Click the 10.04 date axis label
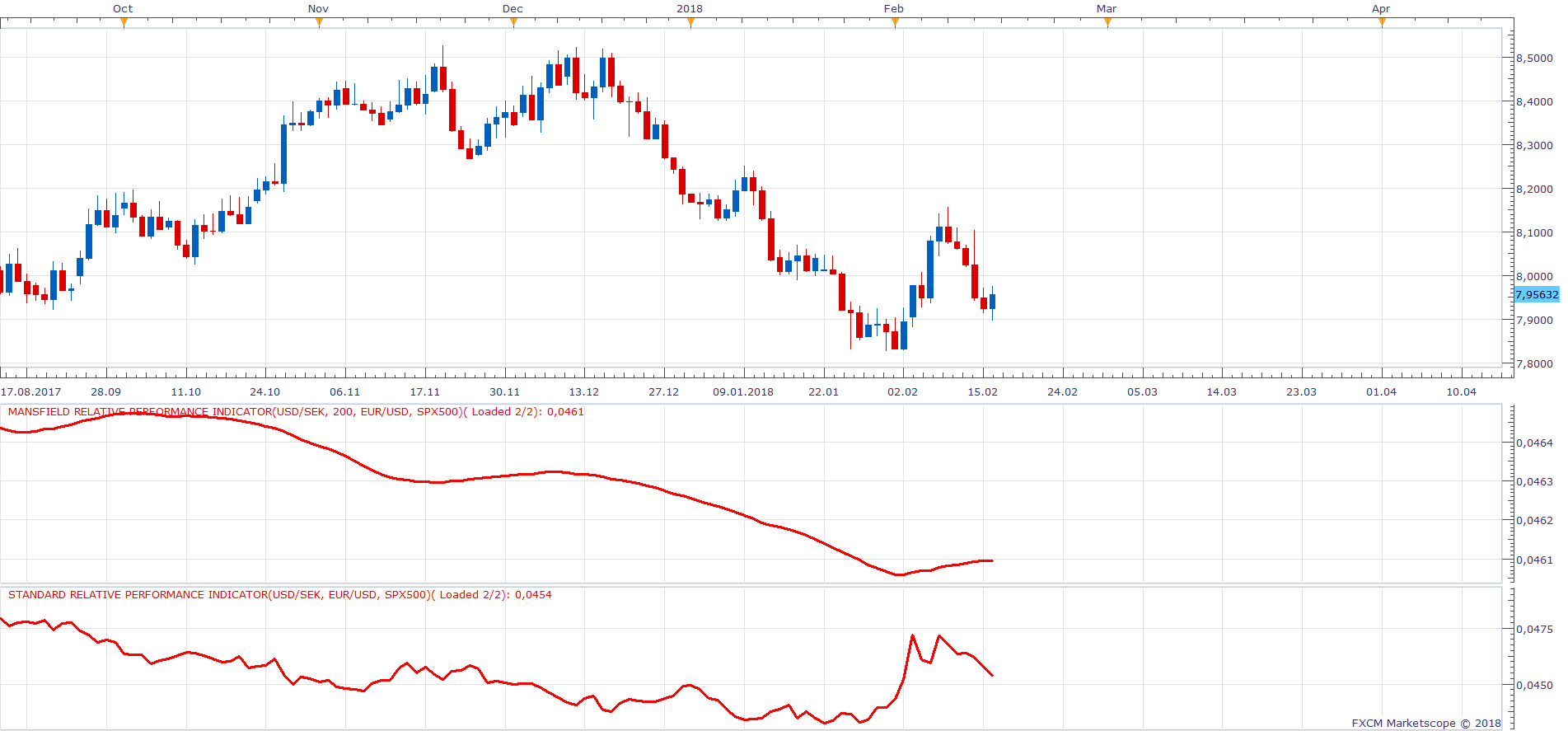This screenshot has width=1568, height=731. coord(1462,391)
